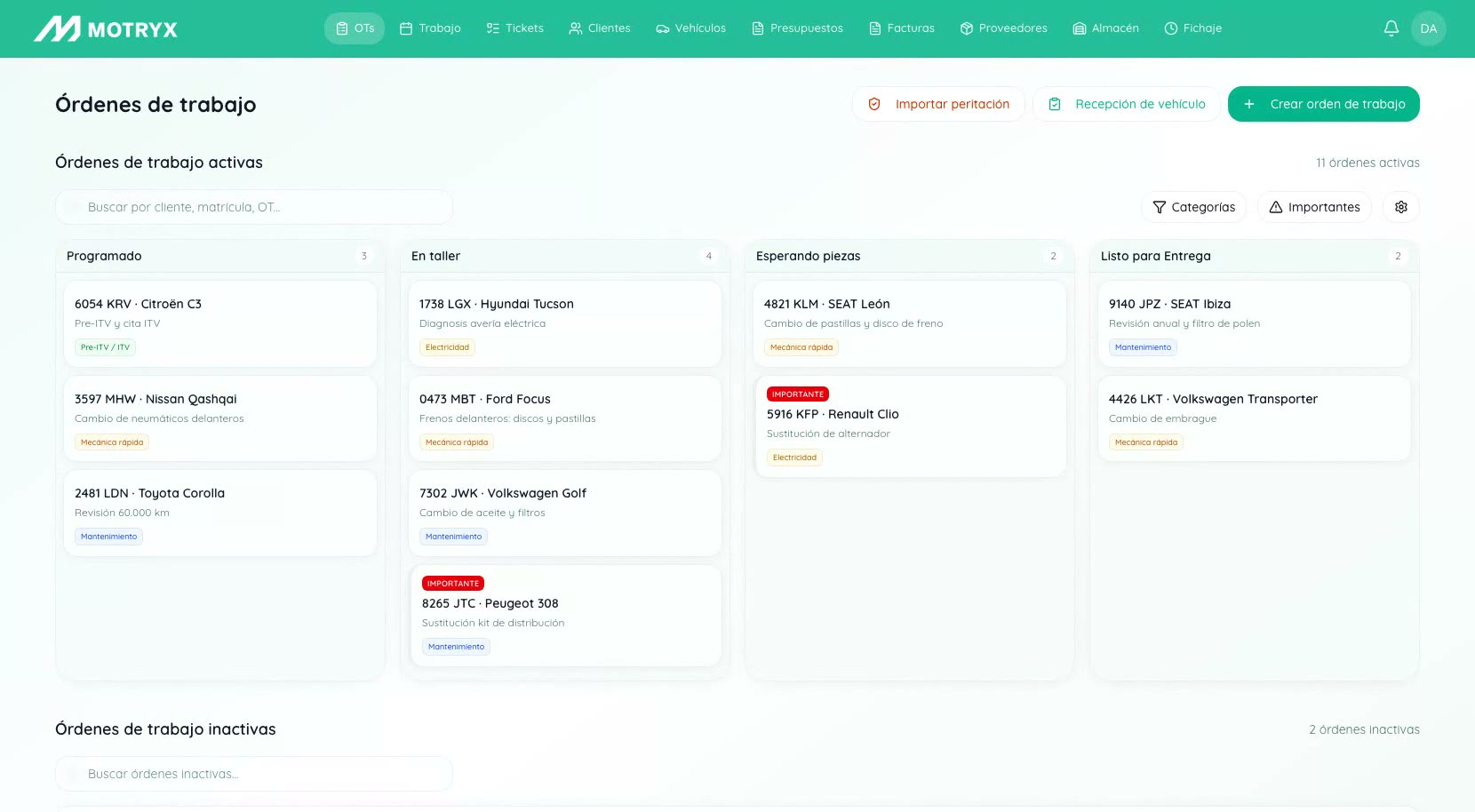Click the plus icon on Crear orden
The height and width of the screenshot is (812, 1475).
pos(1249,104)
